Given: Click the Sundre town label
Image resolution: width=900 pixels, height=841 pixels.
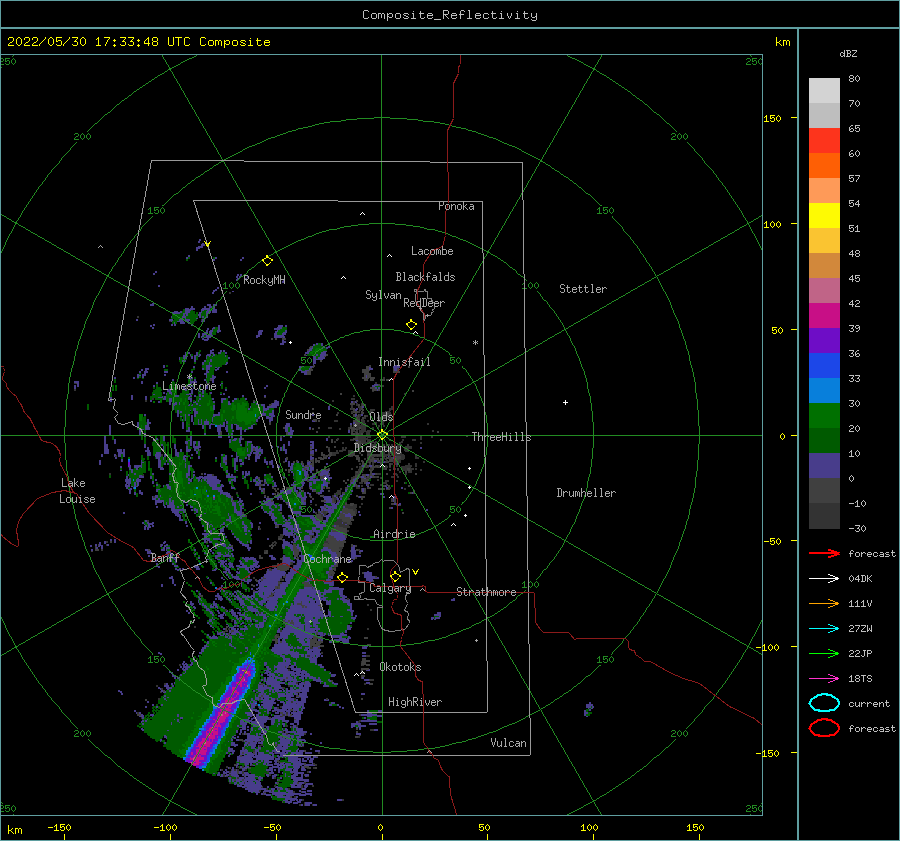Looking at the screenshot, I should coord(303,414).
